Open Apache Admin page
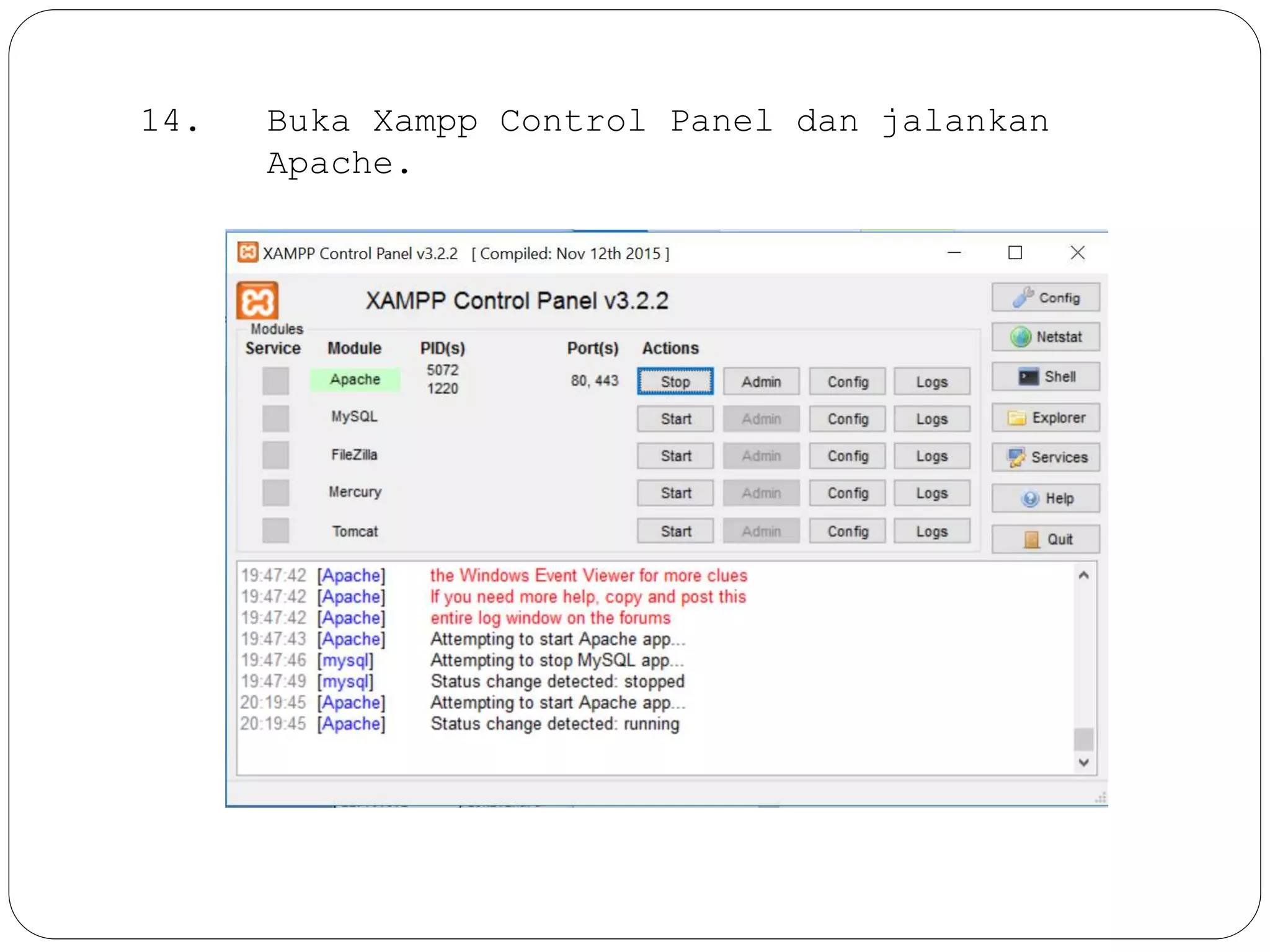The width and height of the screenshot is (1270, 952). click(762, 381)
